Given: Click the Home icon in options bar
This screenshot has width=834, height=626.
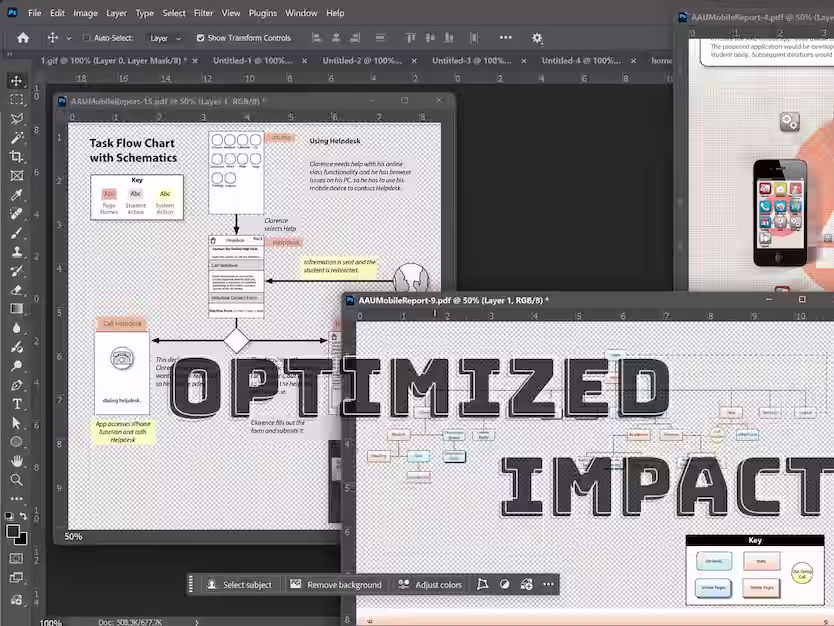Looking at the screenshot, I should 23,38.
